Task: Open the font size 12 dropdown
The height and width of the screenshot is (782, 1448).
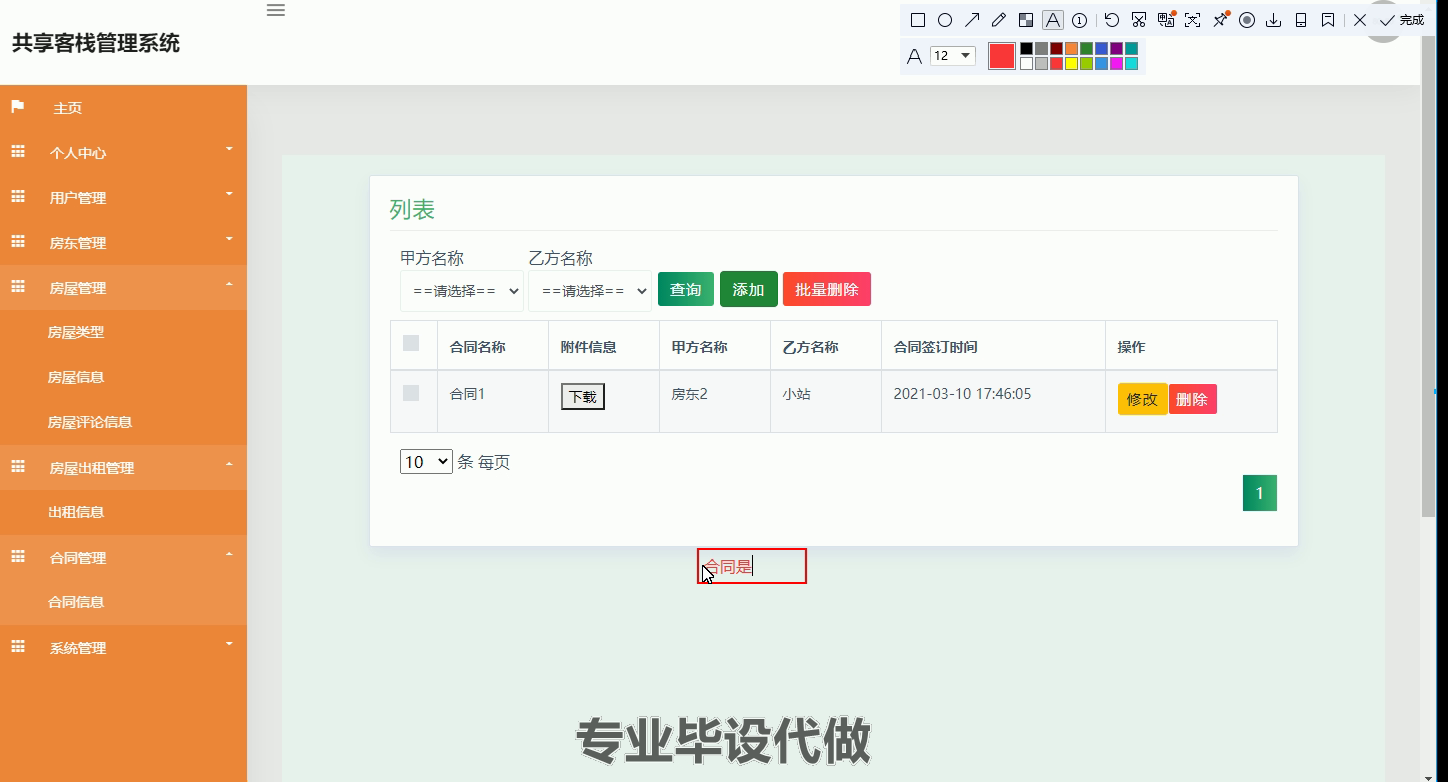Action: click(x=952, y=55)
